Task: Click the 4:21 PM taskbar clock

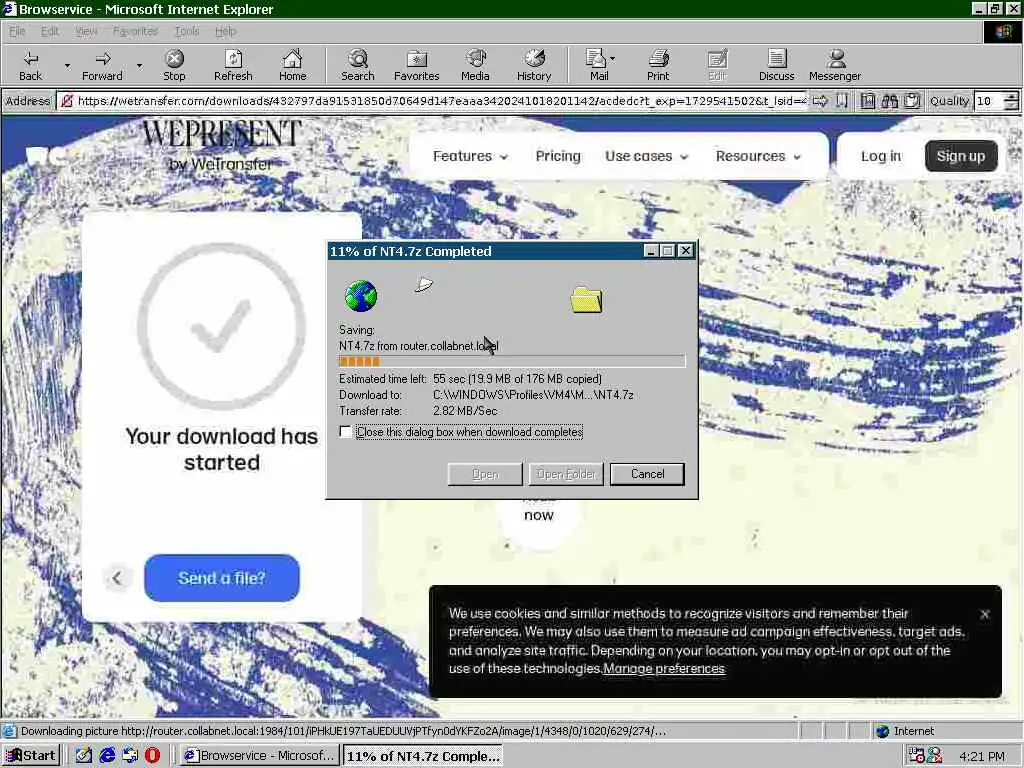Action: (982, 756)
